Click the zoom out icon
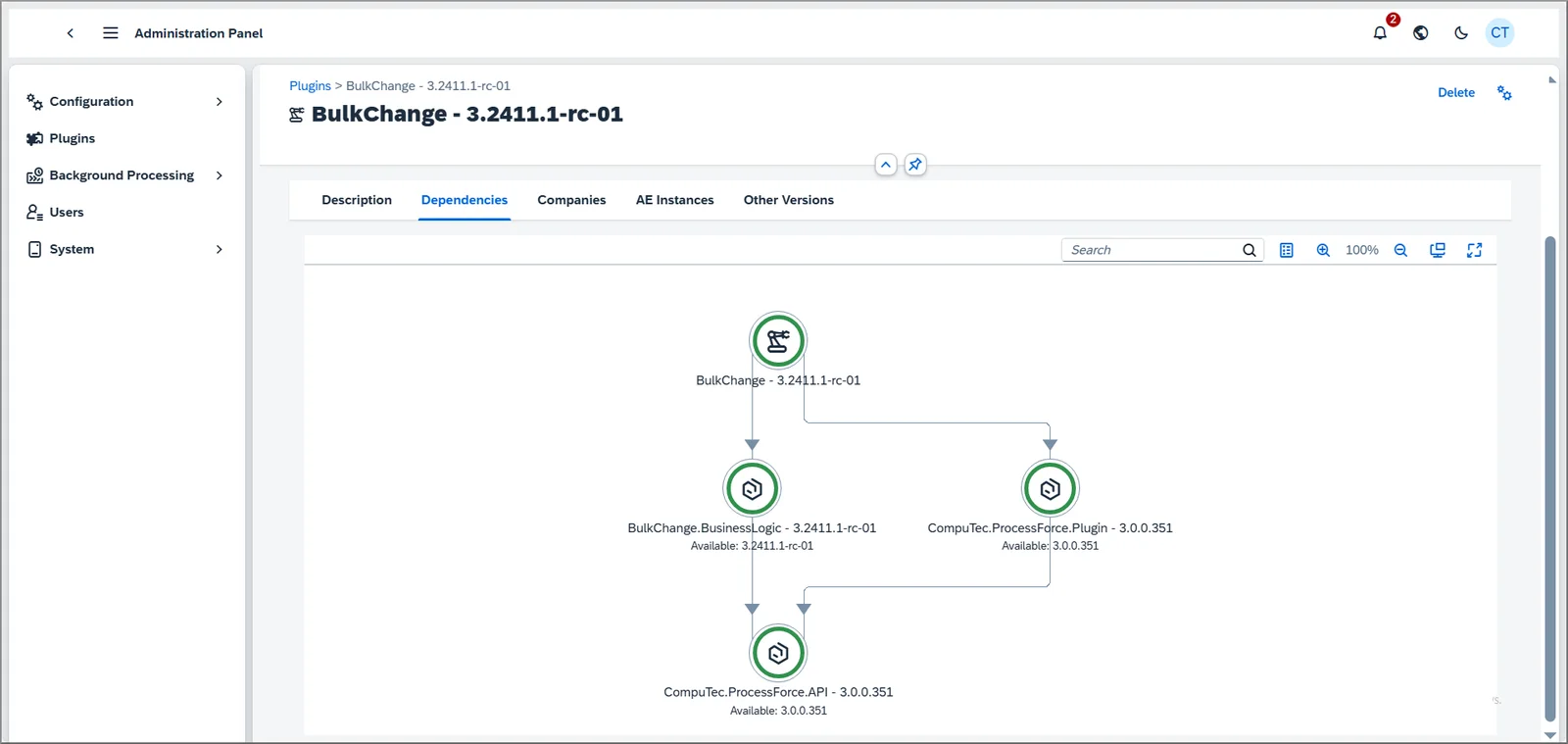The image size is (1568, 744). (1400, 250)
